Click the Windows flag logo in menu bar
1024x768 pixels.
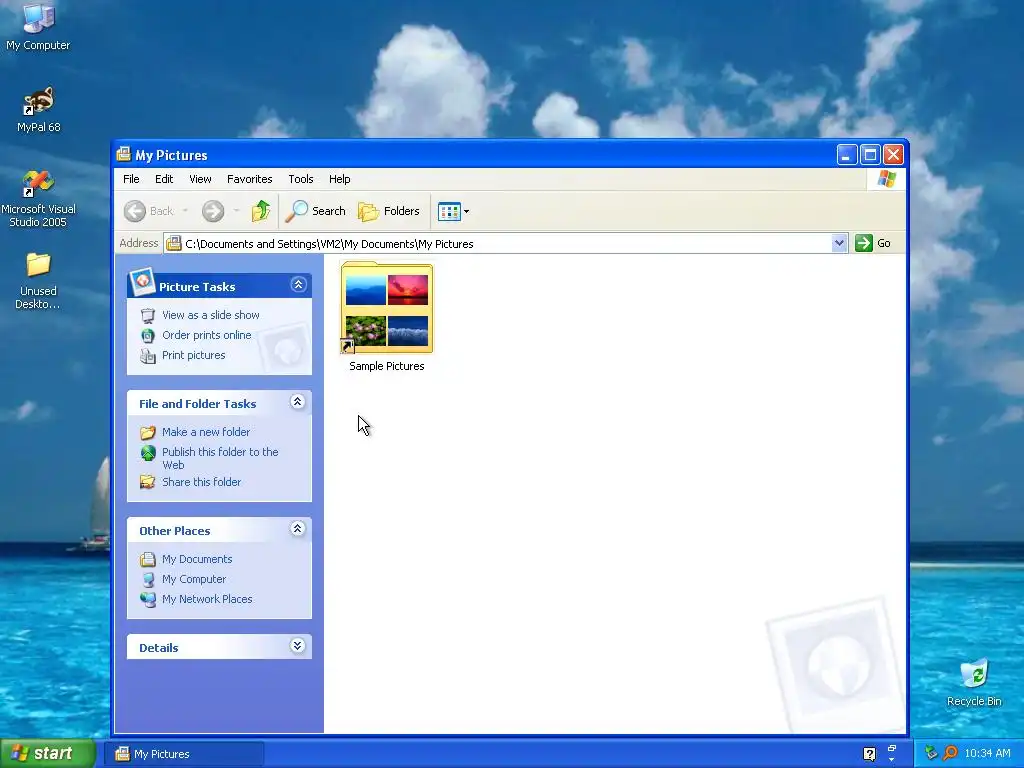[x=886, y=179]
